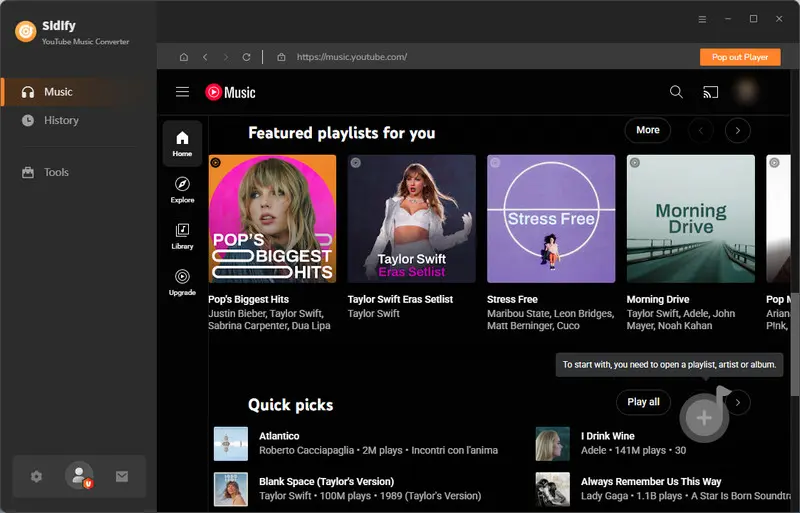800x513 pixels.
Task: Go back with the left arrow
Action: coord(205,57)
